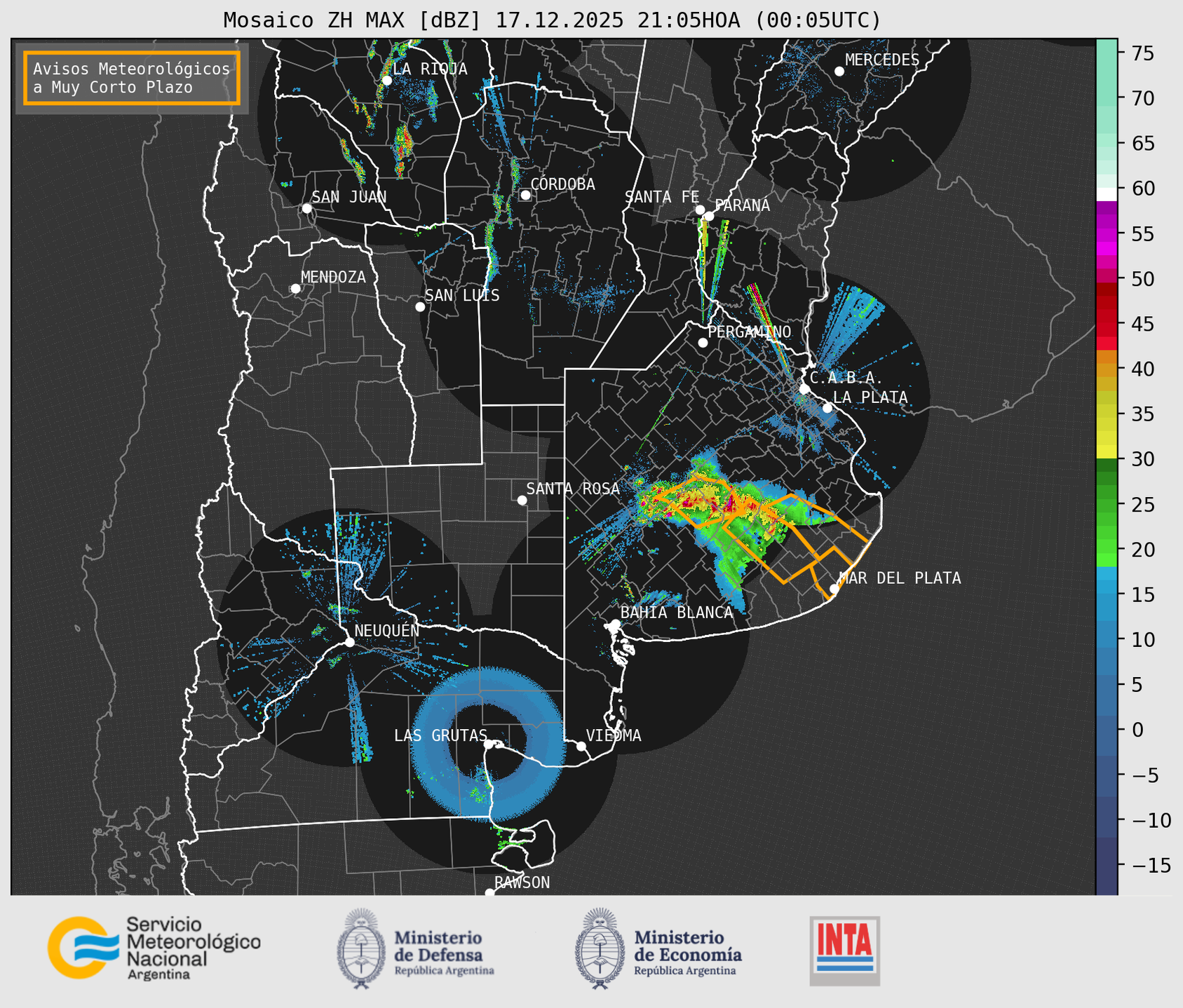This screenshot has height=1008, width=1183.
Task: Click the red 45 dBZ color band
Action: (1107, 324)
